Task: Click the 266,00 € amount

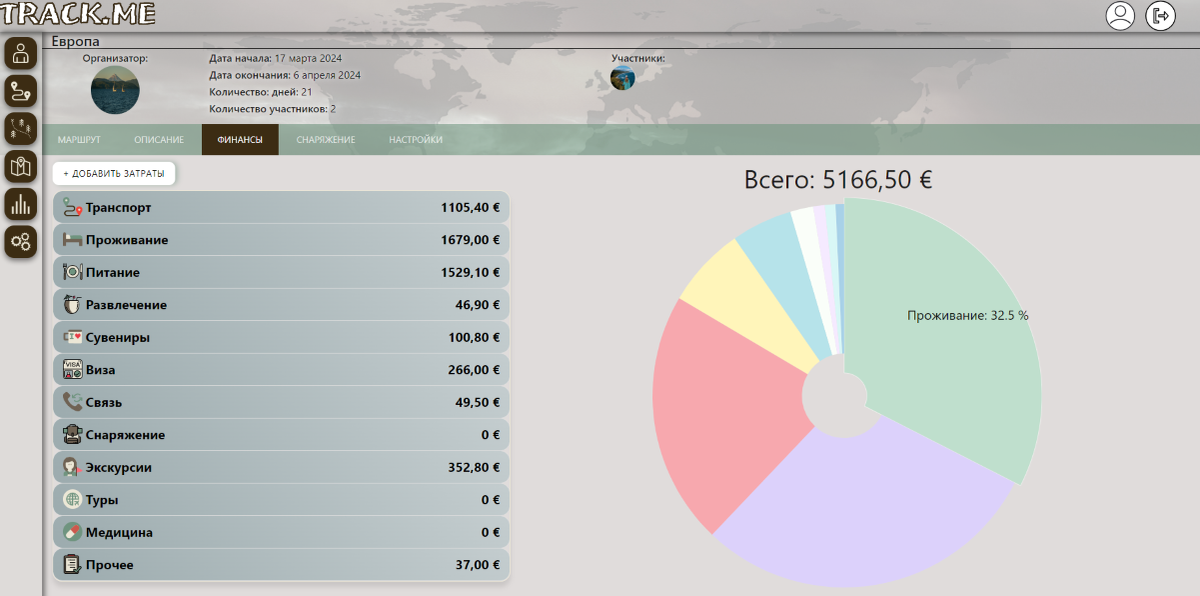Action: pos(474,370)
